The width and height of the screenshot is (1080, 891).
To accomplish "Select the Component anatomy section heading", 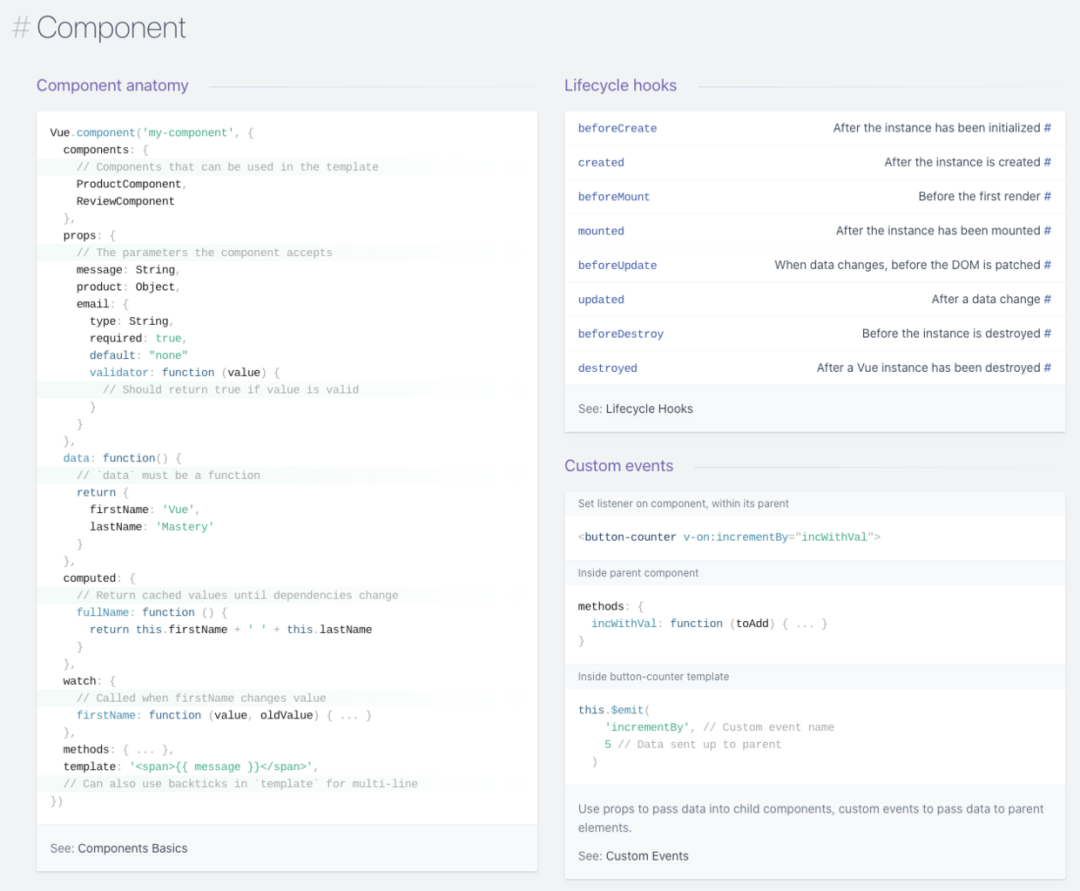I will click(112, 86).
